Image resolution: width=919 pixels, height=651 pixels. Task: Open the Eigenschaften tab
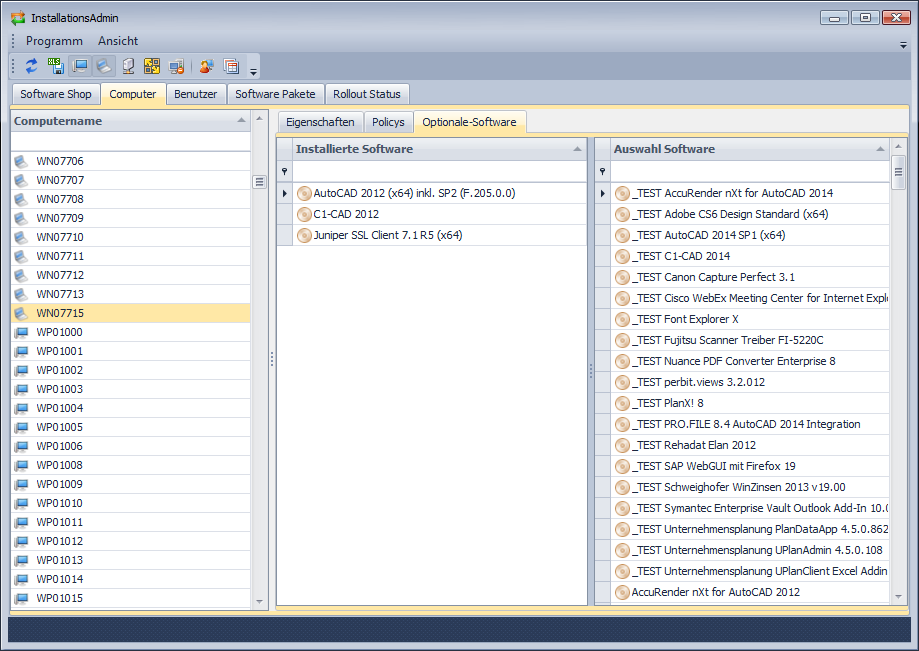(319, 122)
